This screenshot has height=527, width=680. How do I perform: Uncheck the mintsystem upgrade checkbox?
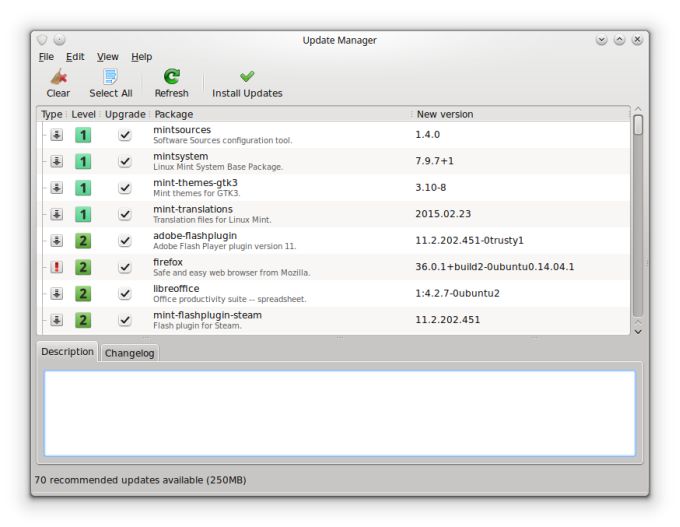[x=125, y=162]
